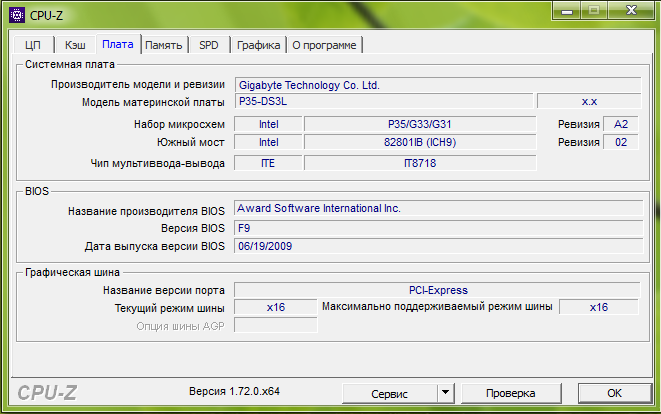Click the Набор микросхем label

pyautogui.click(x=179, y=124)
